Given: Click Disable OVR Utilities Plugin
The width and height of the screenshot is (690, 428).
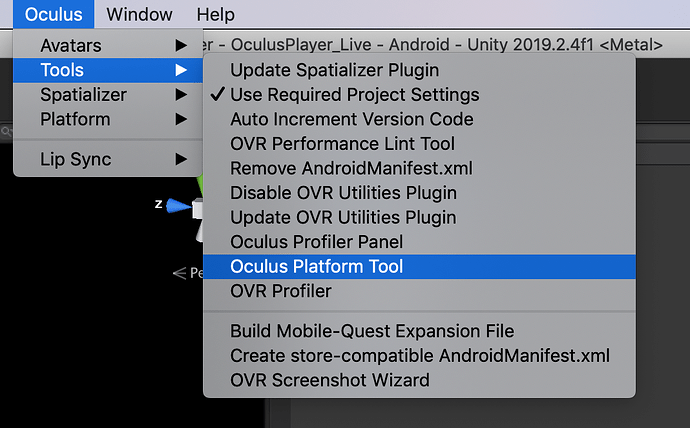Looking at the screenshot, I should [x=343, y=193].
